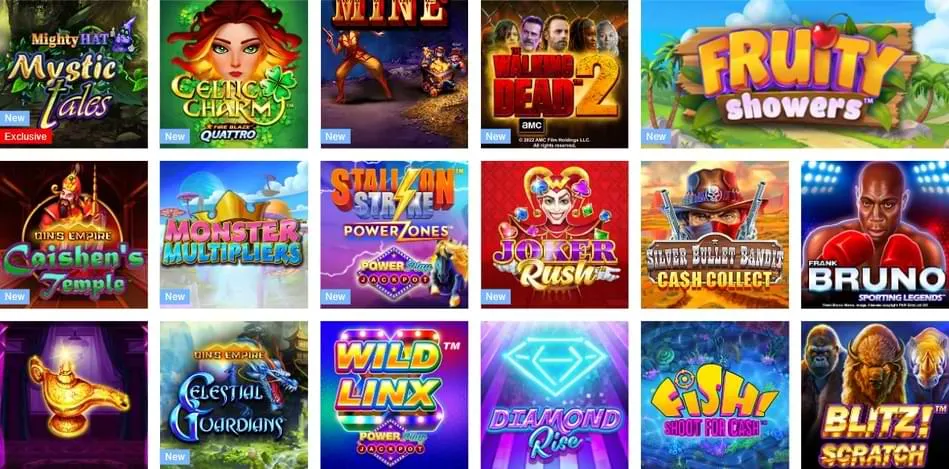Click the New badge on Joker Rush
This screenshot has height=469, width=949.
[496, 297]
